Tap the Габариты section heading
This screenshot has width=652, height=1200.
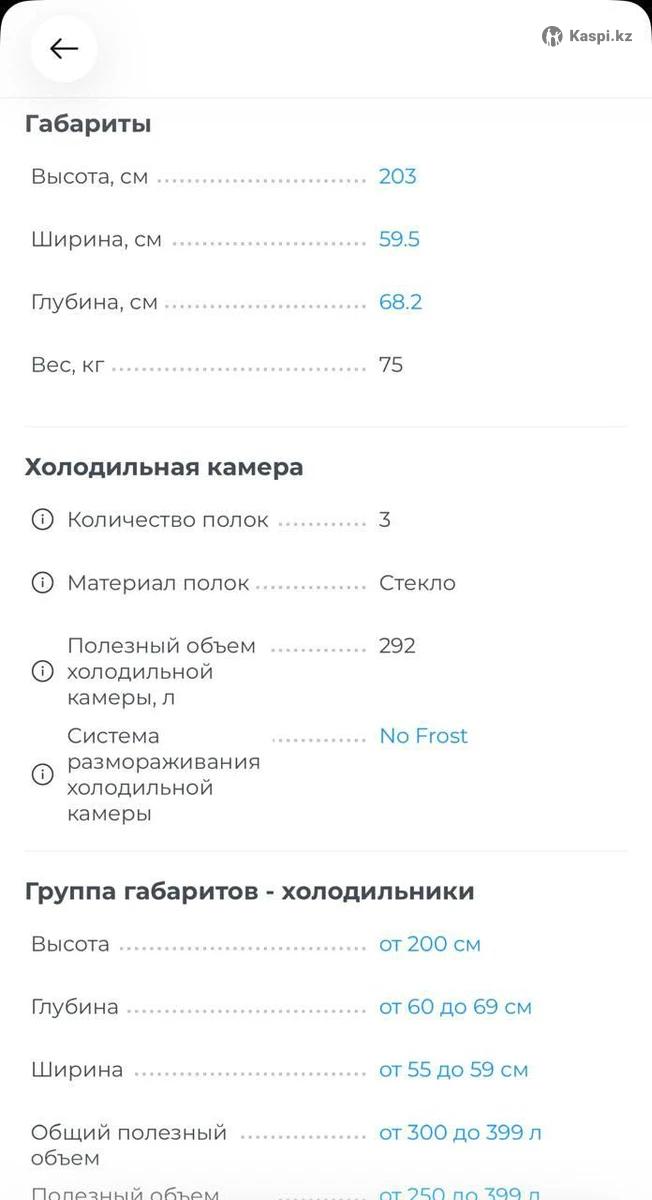pos(88,125)
